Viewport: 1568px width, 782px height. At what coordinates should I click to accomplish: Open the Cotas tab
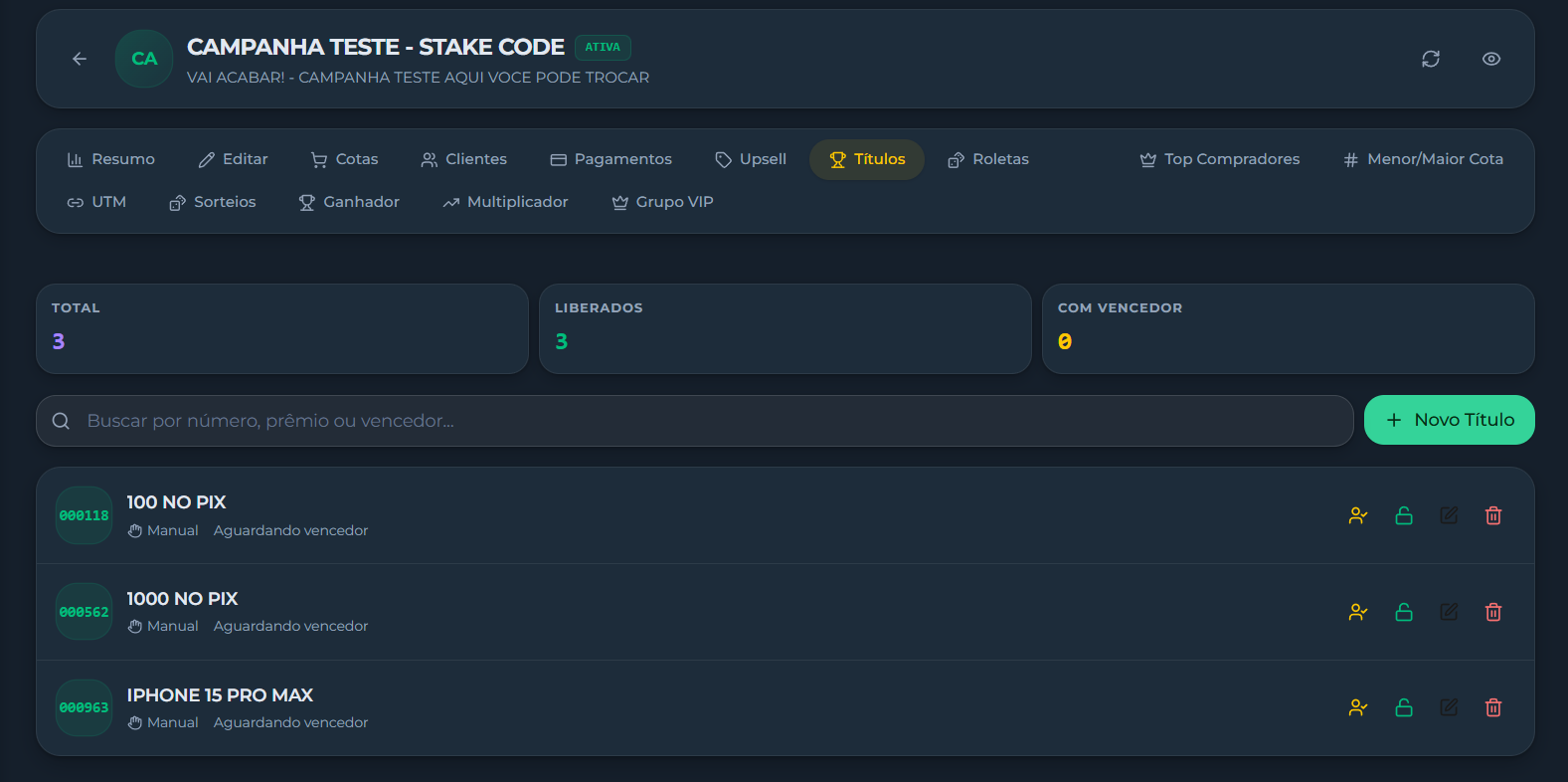click(344, 159)
